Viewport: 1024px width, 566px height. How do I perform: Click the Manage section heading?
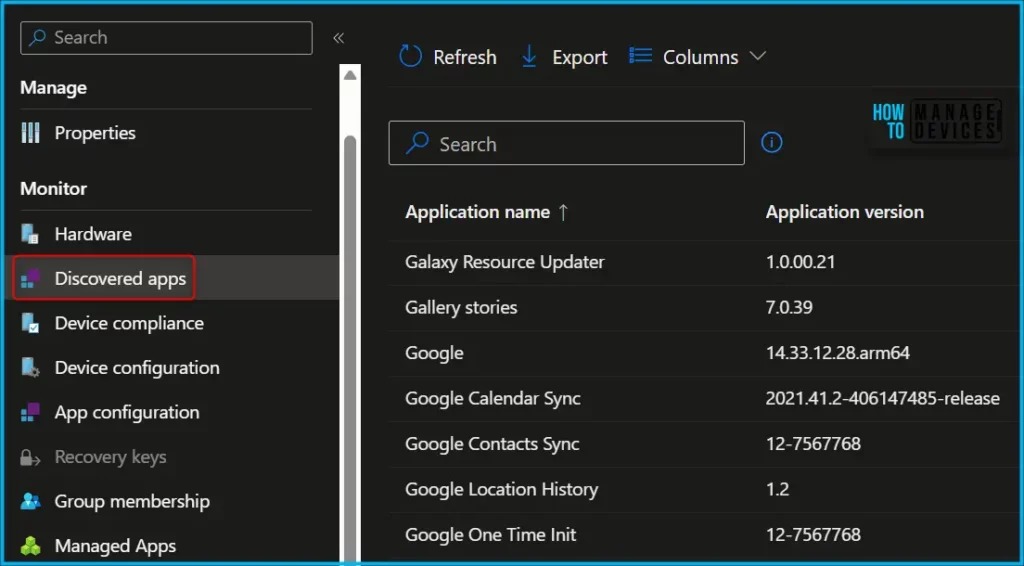tap(54, 87)
